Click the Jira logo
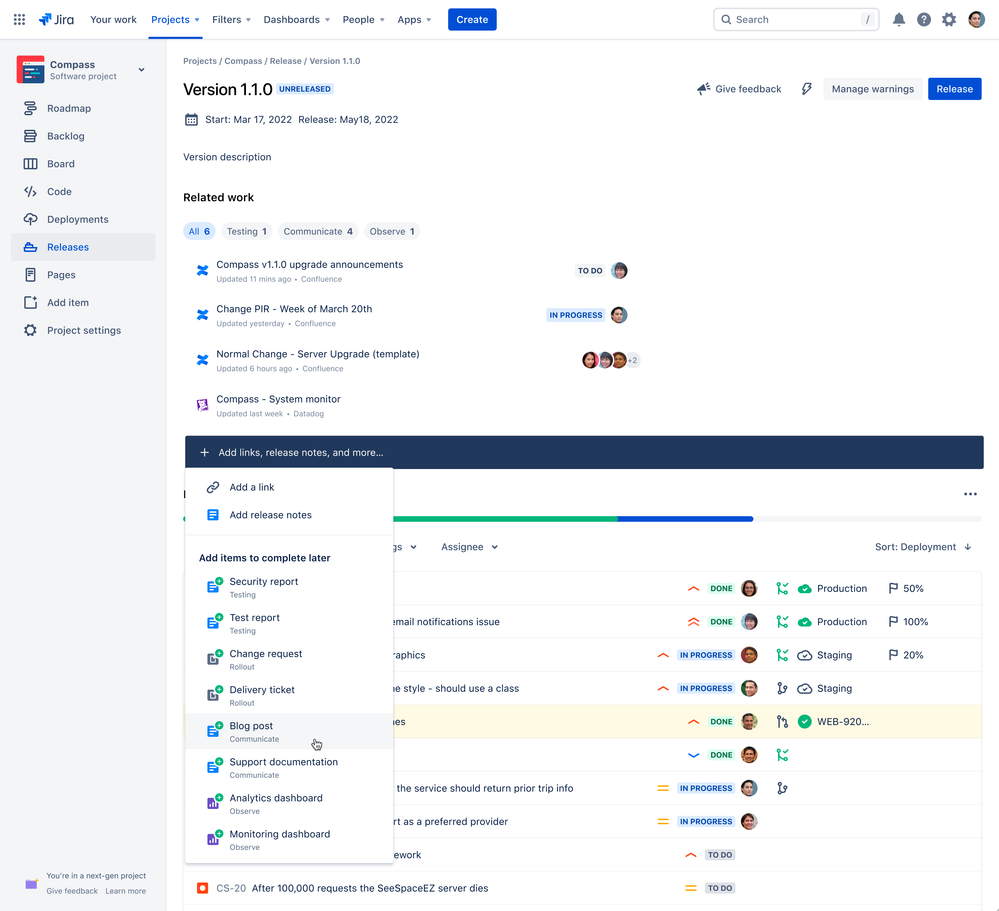 point(56,19)
